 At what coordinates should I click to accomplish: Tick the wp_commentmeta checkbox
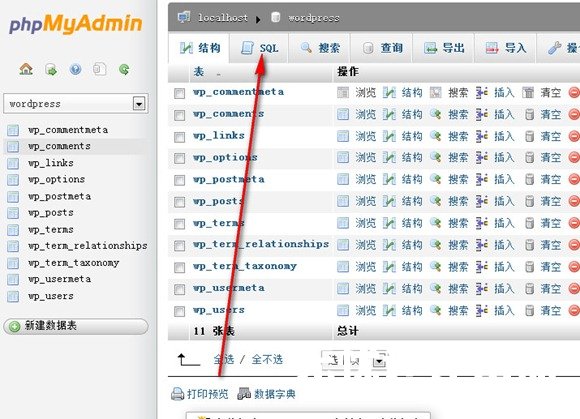click(179, 93)
